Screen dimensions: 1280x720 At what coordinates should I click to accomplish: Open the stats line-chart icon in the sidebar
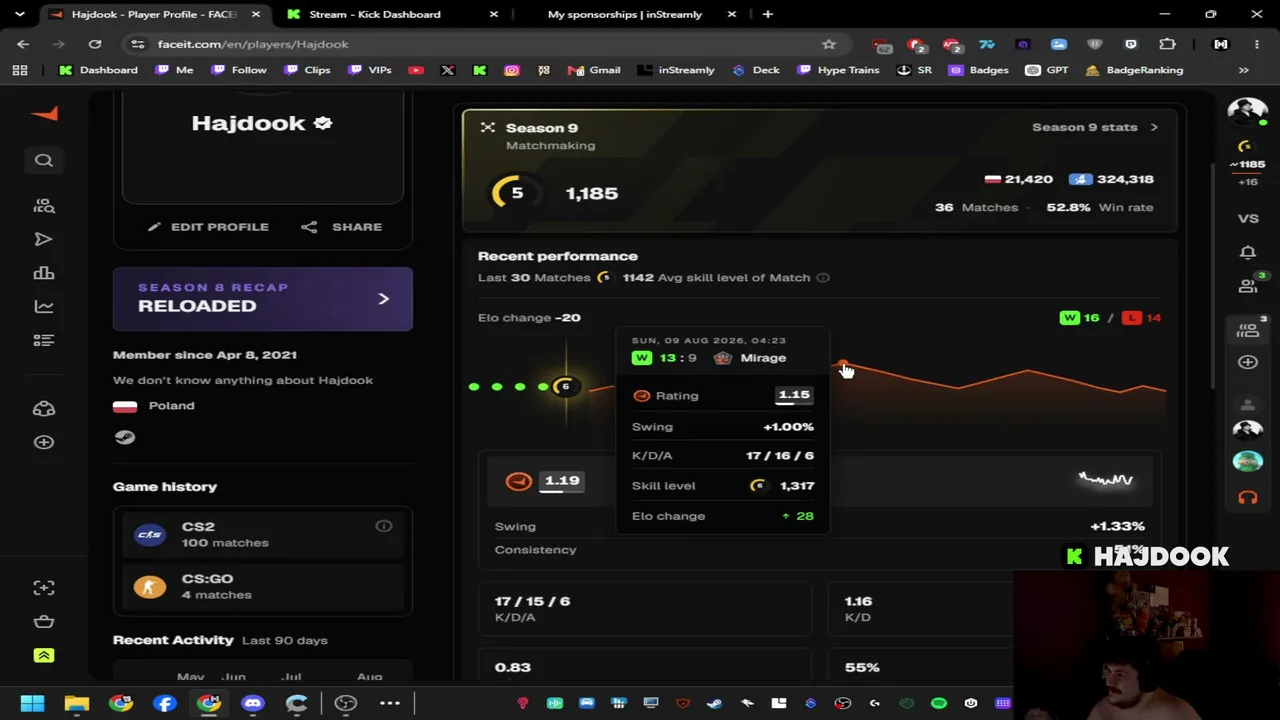tap(44, 307)
